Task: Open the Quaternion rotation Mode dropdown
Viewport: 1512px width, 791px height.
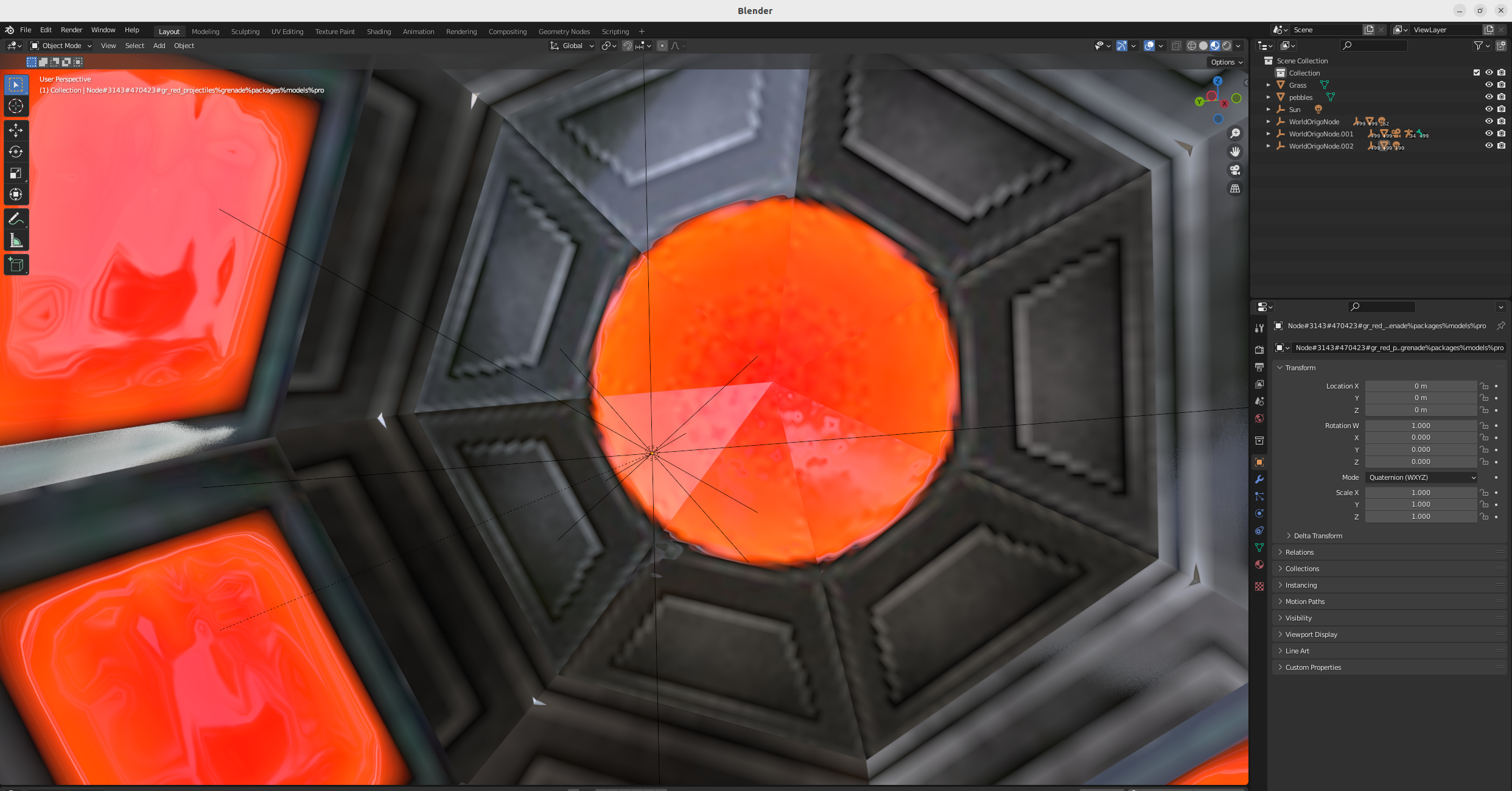Action: [x=1421, y=477]
